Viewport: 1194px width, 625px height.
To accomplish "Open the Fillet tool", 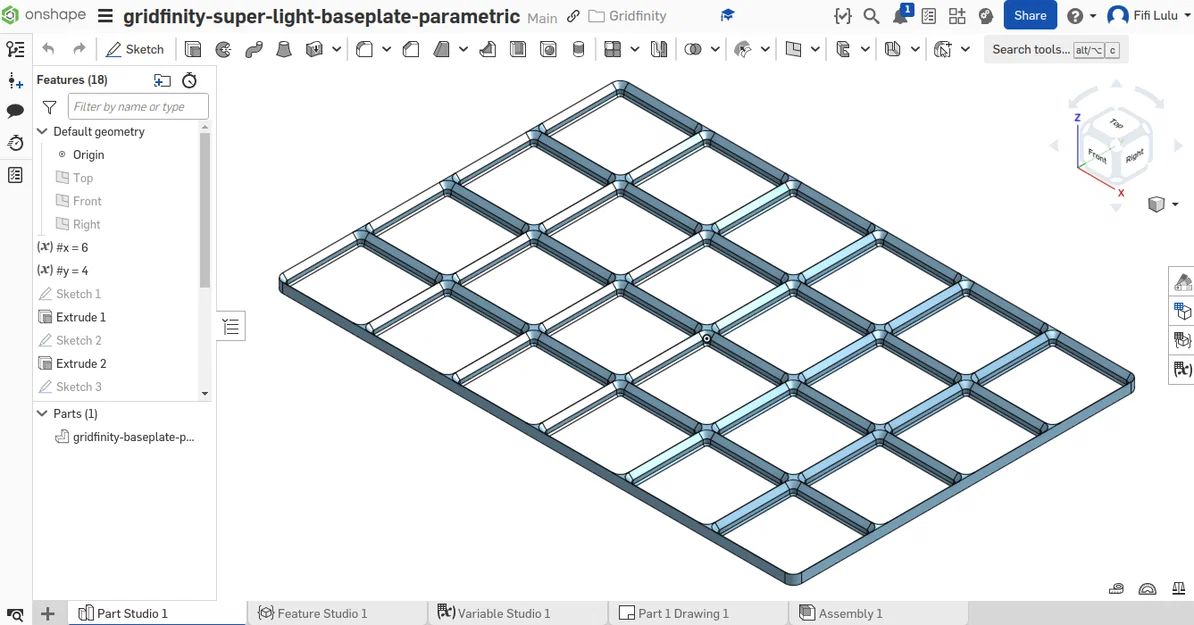I will coord(362,48).
